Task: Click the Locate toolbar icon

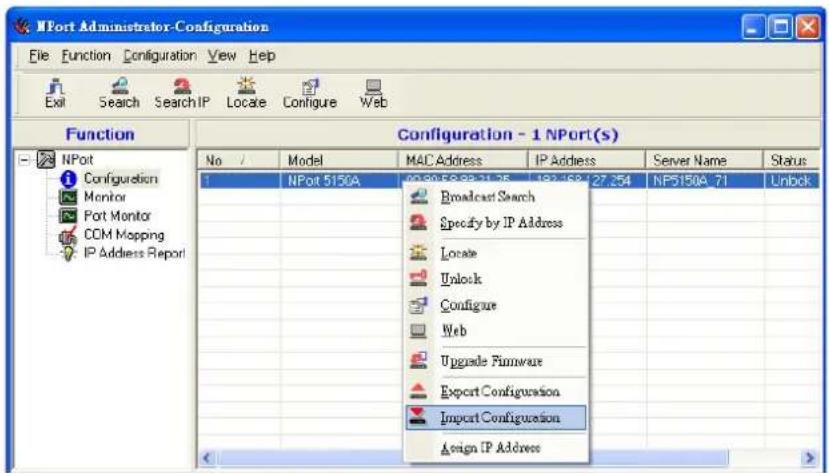Action: pyautogui.click(x=246, y=86)
